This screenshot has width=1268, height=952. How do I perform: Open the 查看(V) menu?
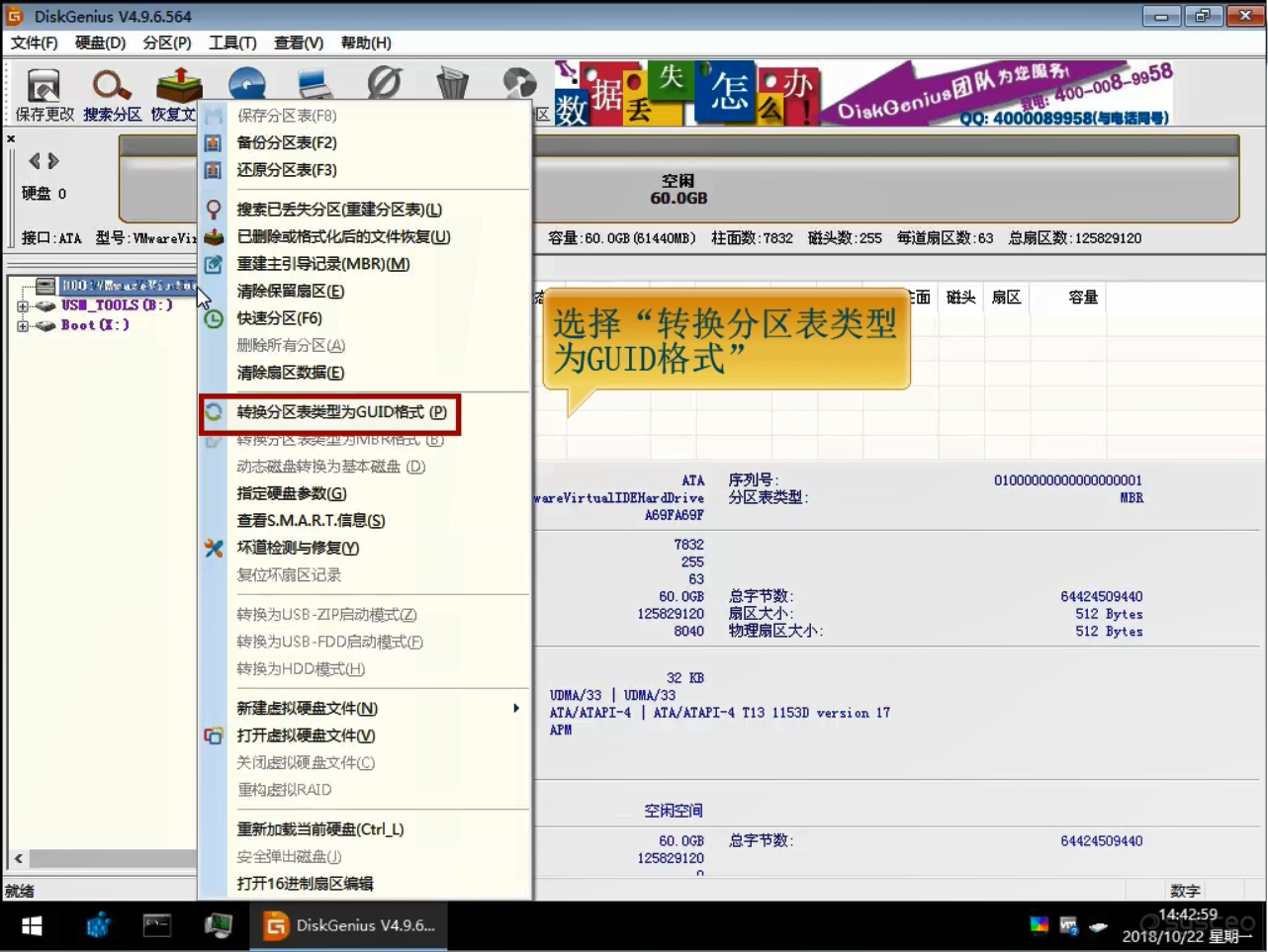pos(299,43)
